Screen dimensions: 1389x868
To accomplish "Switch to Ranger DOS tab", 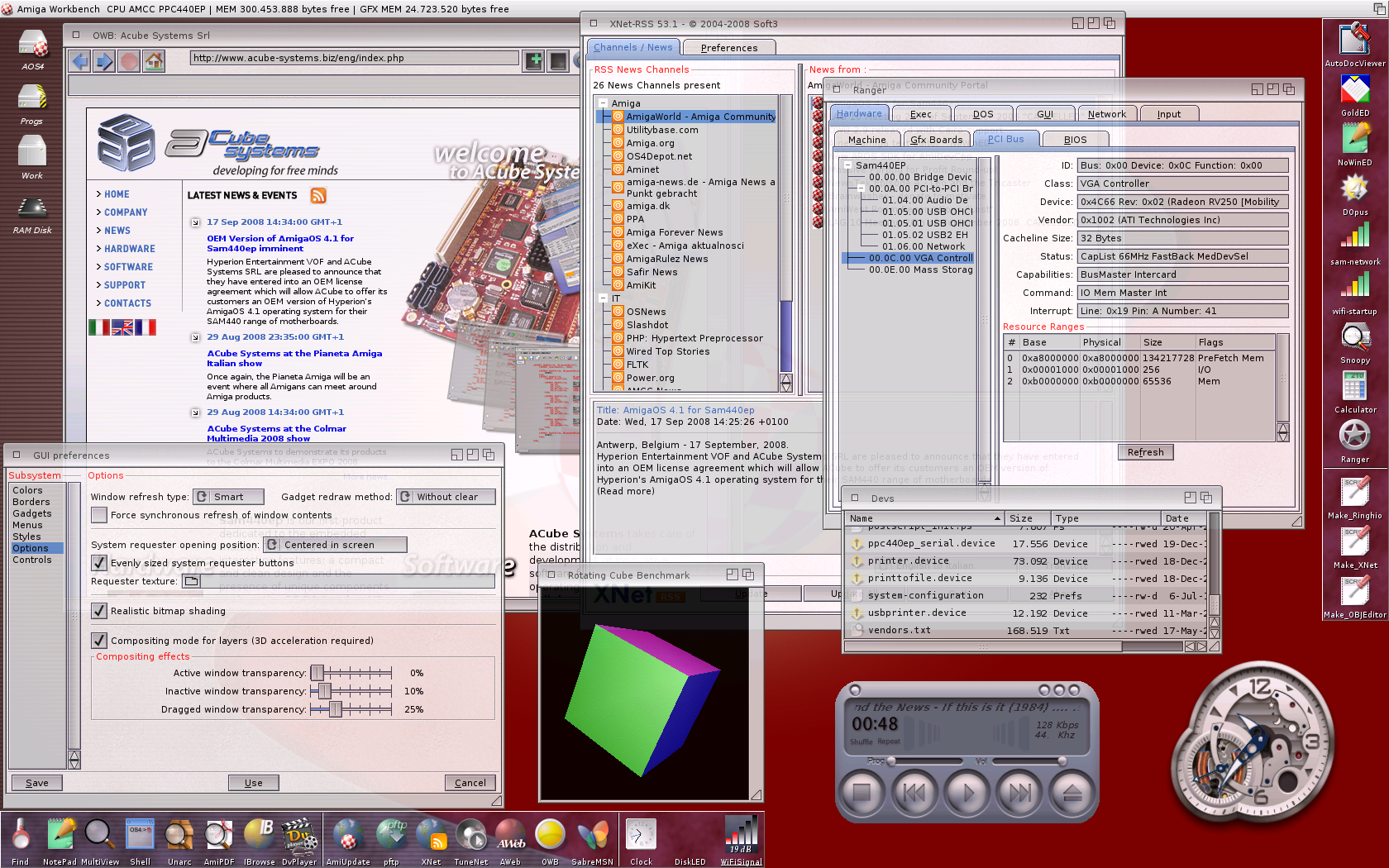I will (983, 114).
